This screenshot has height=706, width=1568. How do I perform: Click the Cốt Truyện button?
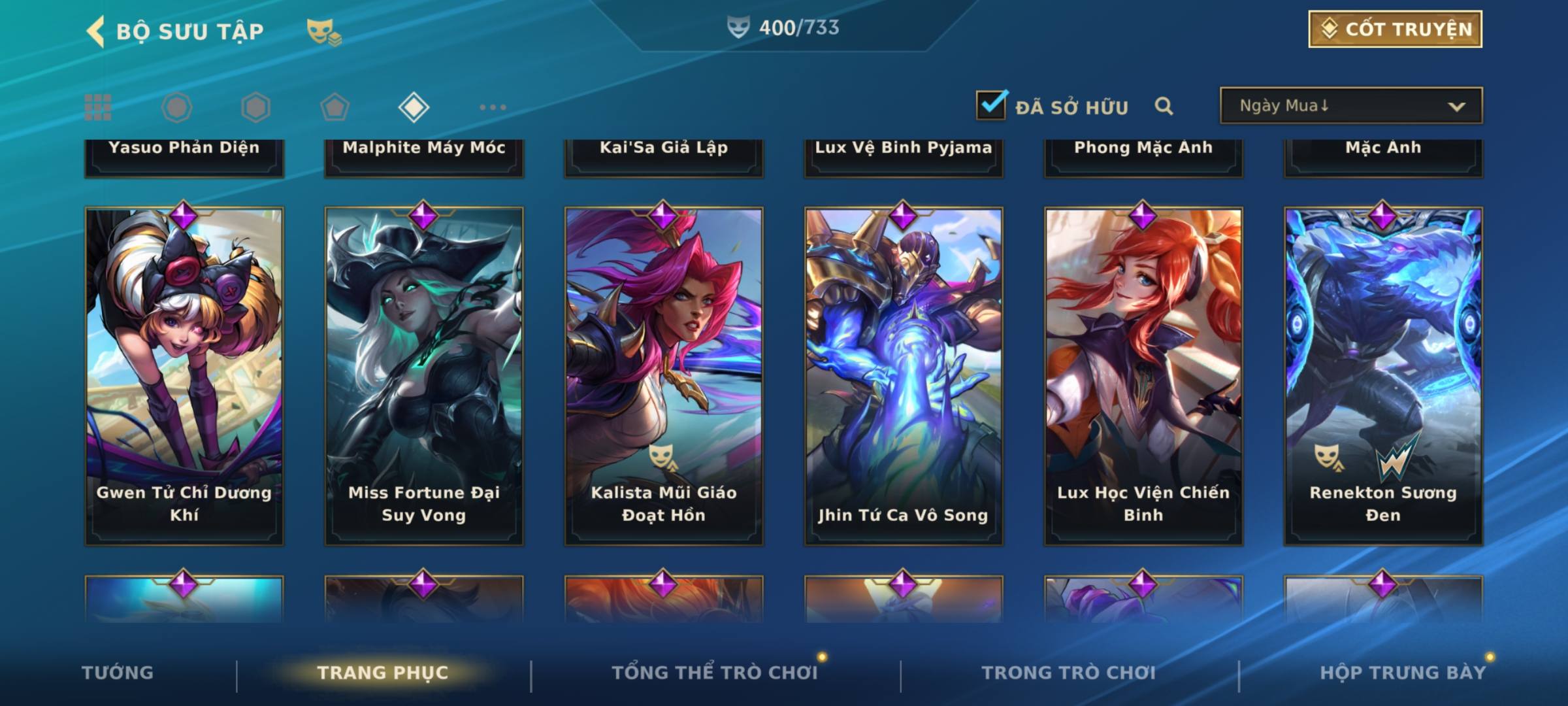point(1396,29)
